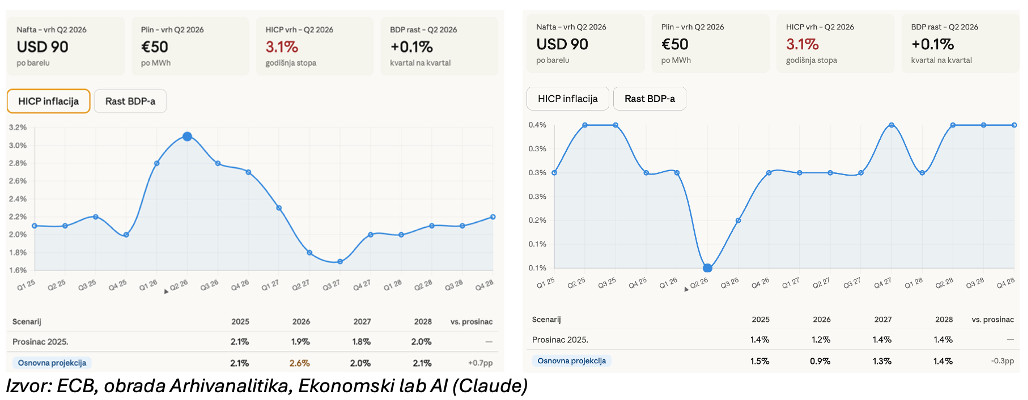Click the highlighted low point on right GDP chart
Image resolution: width=1028 pixels, height=400 pixels.
tap(708, 268)
